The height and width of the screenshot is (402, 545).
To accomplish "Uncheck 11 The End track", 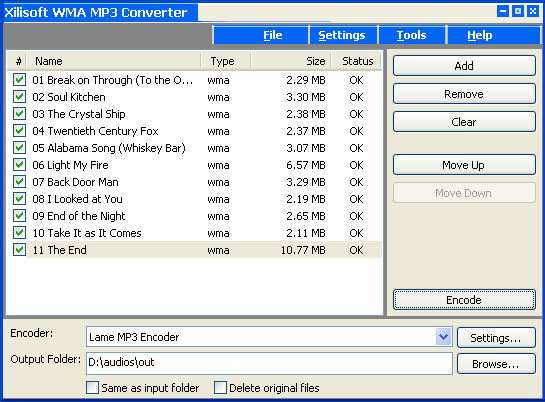I will point(19,250).
